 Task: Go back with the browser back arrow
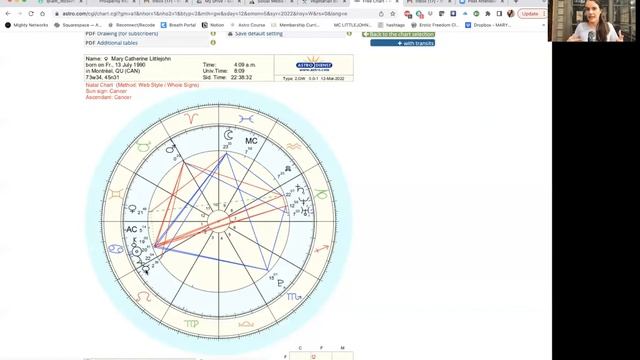tap(8, 14)
